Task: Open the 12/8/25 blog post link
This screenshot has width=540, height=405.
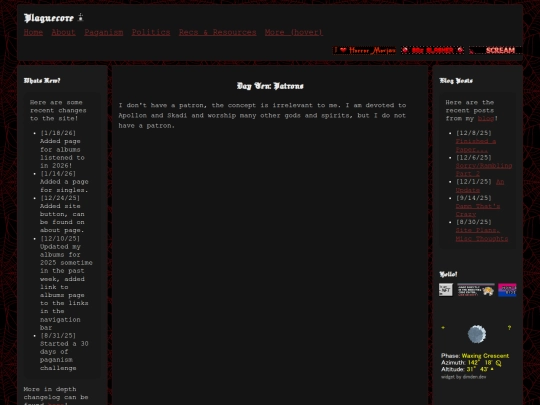Action: pyautogui.click(x=476, y=145)
